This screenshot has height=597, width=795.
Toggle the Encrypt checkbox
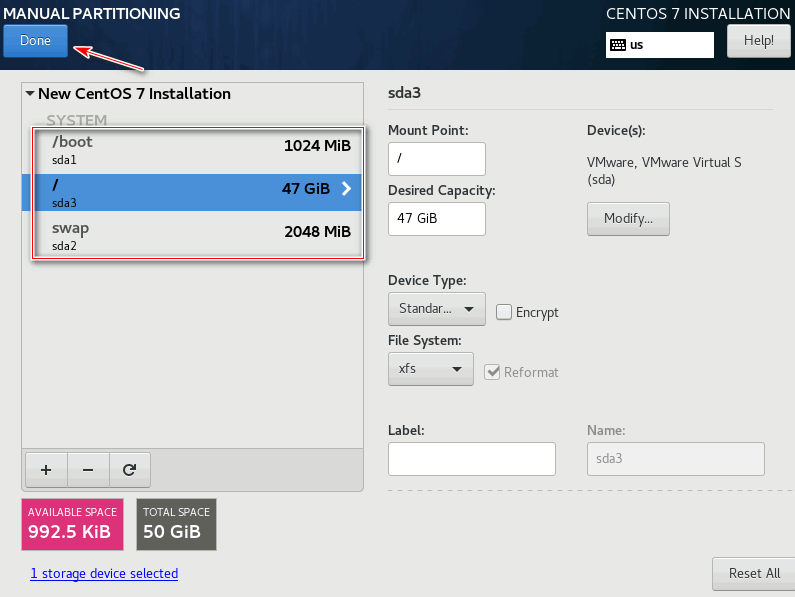click(x=503, y=312)
